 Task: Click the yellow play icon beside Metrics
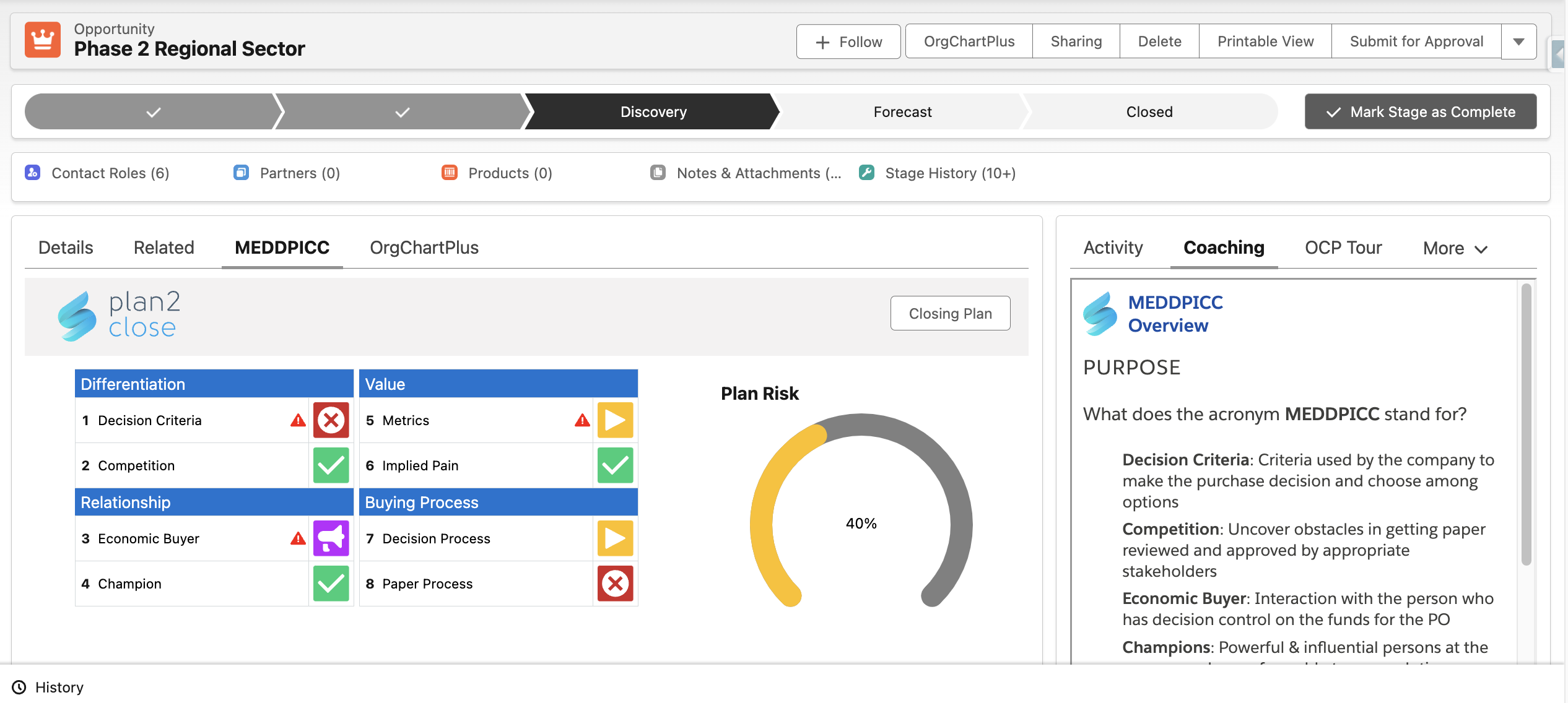615,420
